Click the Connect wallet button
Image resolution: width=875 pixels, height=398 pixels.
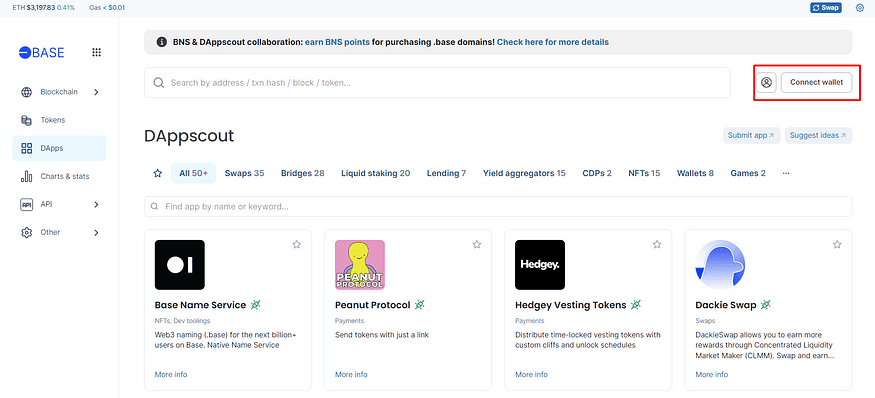(x=816, y=83)
